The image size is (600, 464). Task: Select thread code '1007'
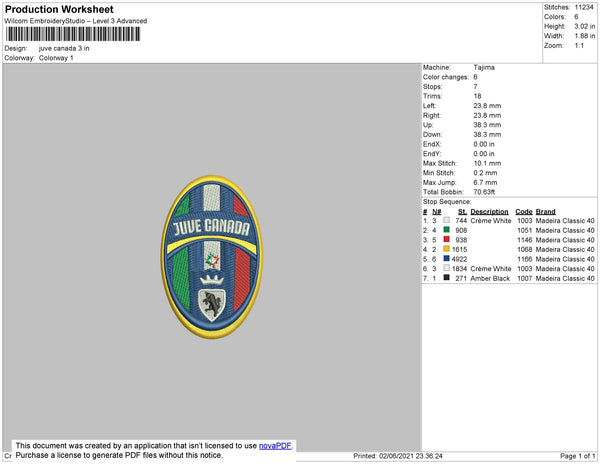point(525,278)
